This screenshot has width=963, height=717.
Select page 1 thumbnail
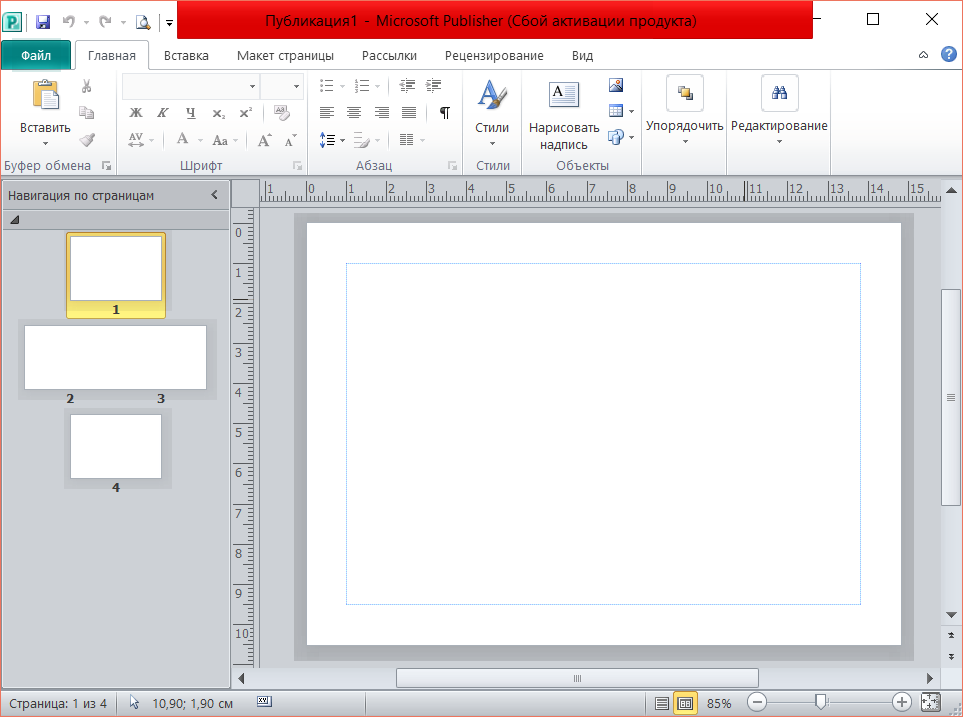[x=116, y=275]
